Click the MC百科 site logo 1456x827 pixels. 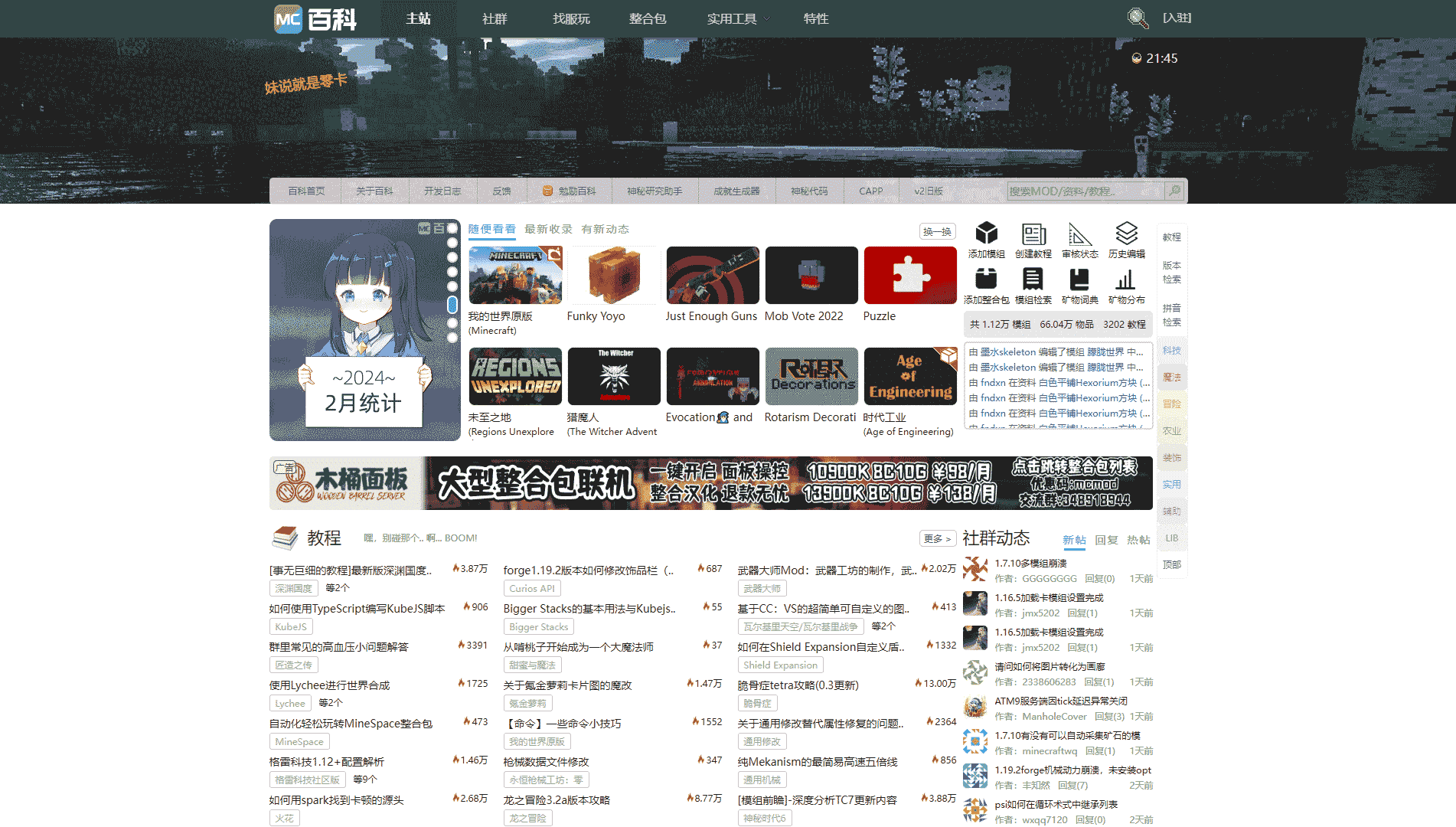(315, 18)
